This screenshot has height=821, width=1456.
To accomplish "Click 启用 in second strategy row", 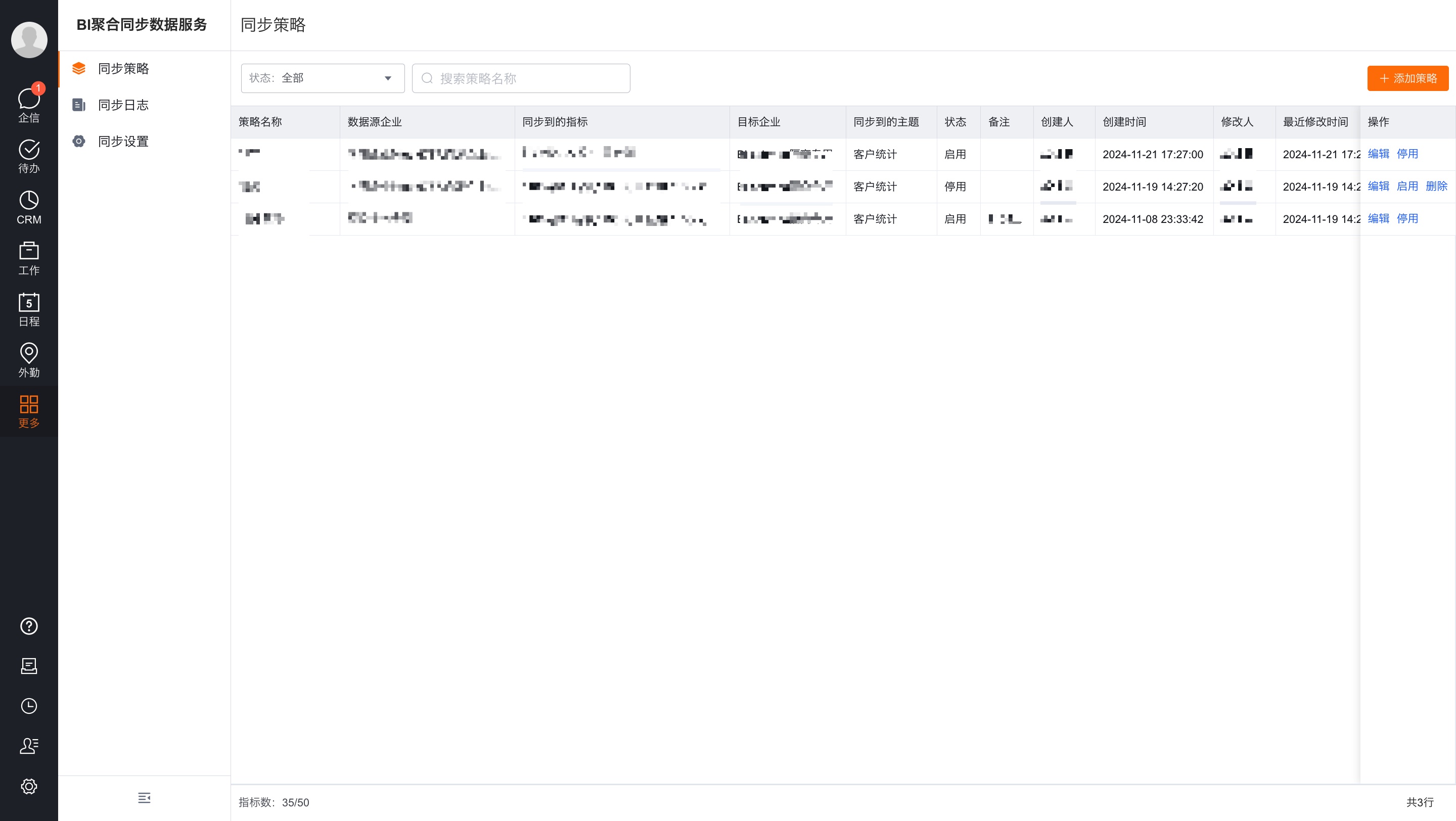I will [x=1407, y=186].
